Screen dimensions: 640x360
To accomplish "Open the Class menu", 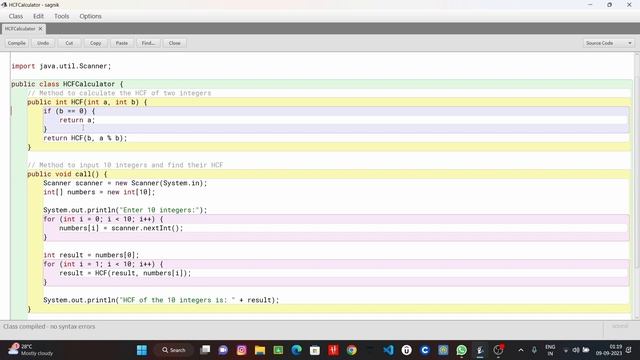I will coord(16,16).
